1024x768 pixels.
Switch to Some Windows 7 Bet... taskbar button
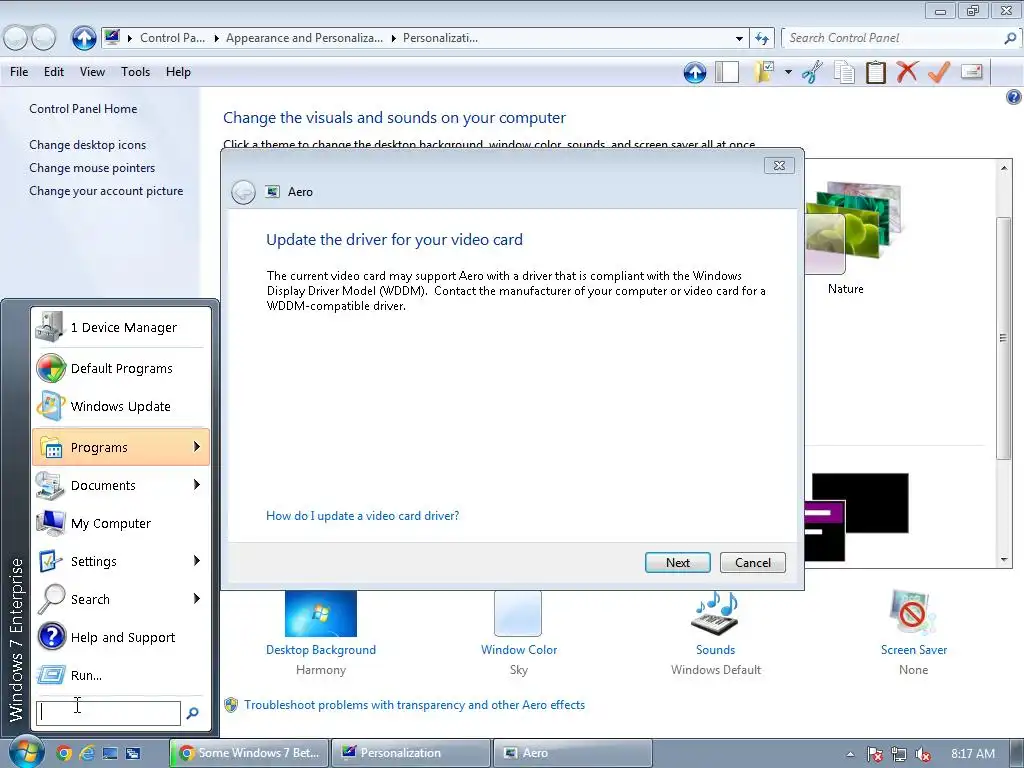[x=250, y=753]
